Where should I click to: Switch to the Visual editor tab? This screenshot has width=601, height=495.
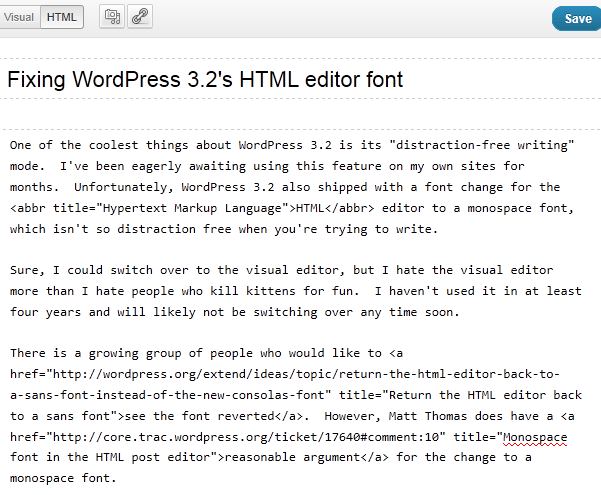point(19,17)
